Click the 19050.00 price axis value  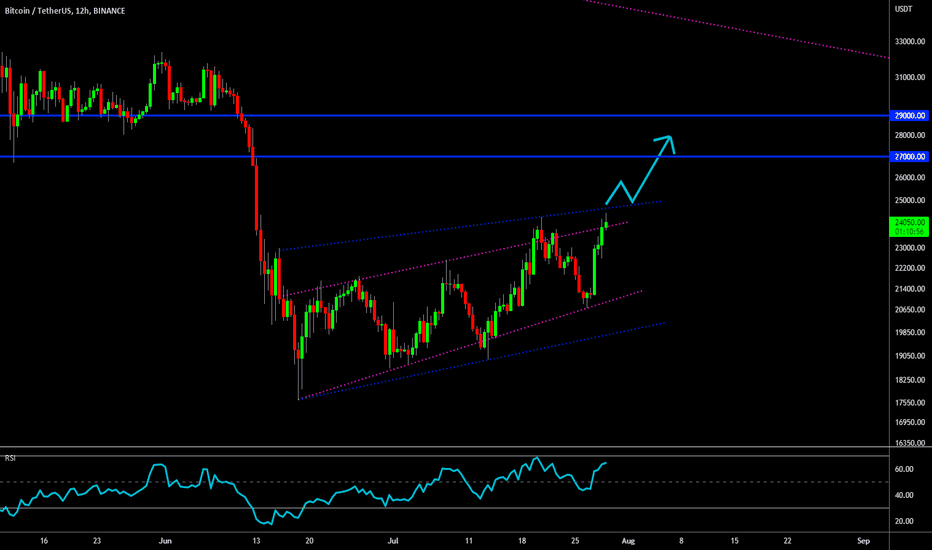click(910, 356)
